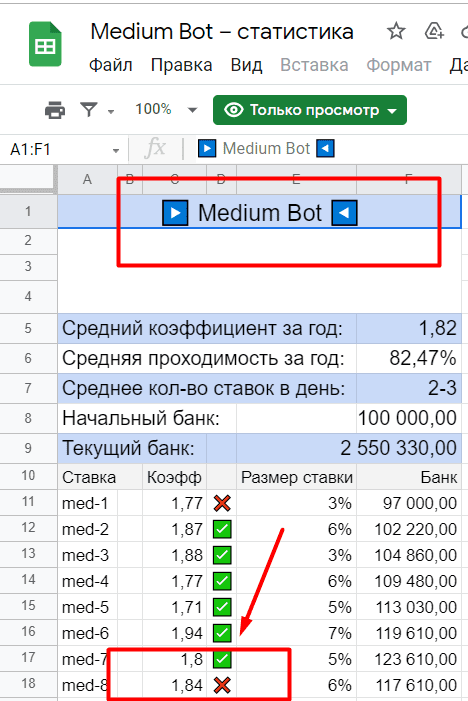Select column A header
468x701 pixels.
[x=88, y=179]
